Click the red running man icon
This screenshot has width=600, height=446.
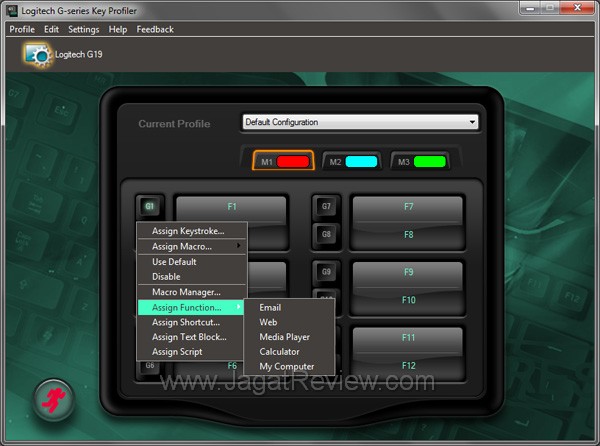coord(54,400)
